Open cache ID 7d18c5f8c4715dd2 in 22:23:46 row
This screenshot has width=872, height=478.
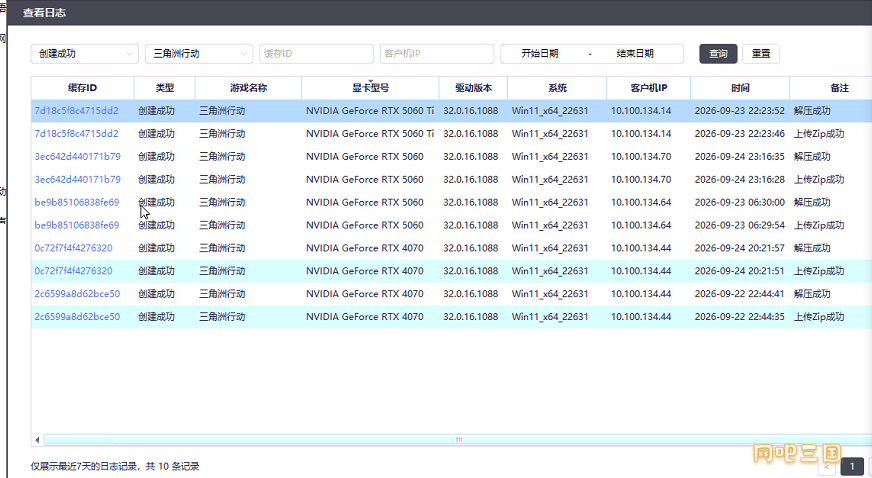point(76,133)
